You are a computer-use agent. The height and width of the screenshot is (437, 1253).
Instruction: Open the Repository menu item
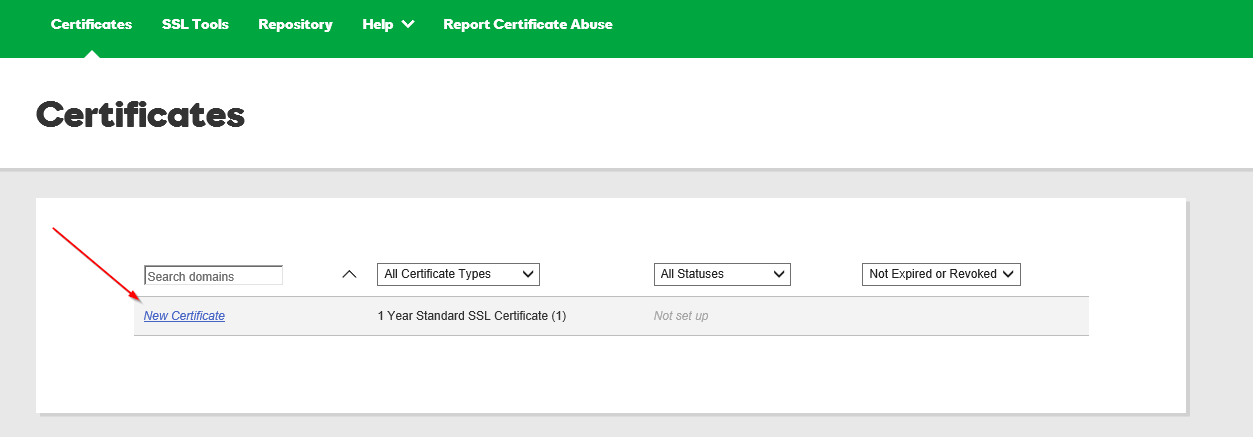click(x=295, y=24)
